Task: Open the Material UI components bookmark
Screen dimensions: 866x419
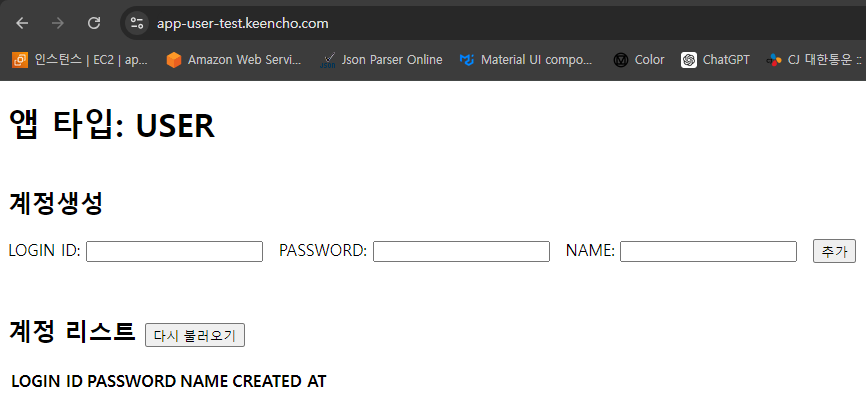Action: point(526,60)
